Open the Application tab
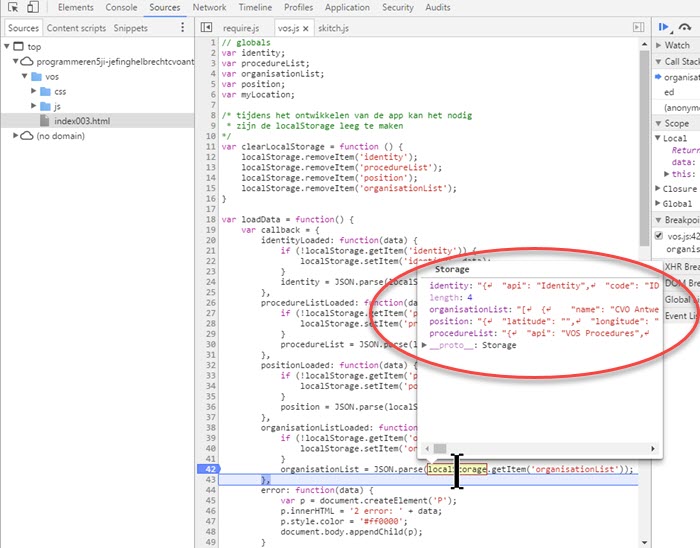700x548 pixels. point(347,8)
